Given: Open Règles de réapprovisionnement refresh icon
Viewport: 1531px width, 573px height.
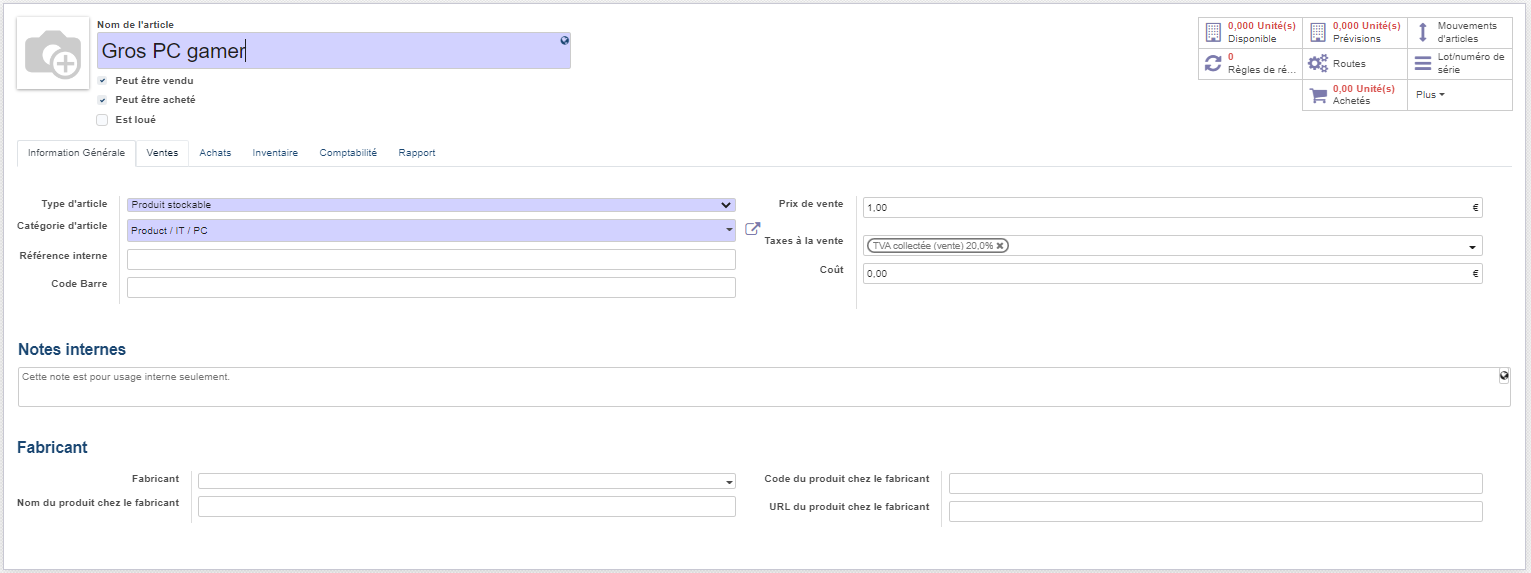Looking at the screenshot, I should [1213, 63].
